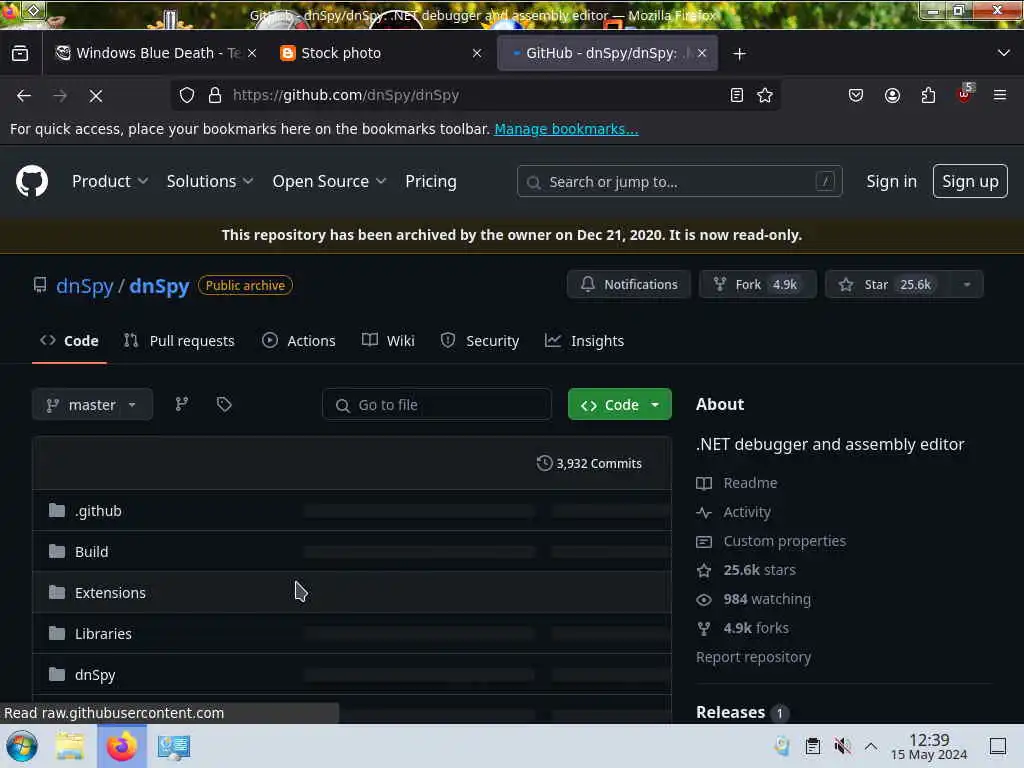Bookmark this page with the star icon

click(765, 95)
